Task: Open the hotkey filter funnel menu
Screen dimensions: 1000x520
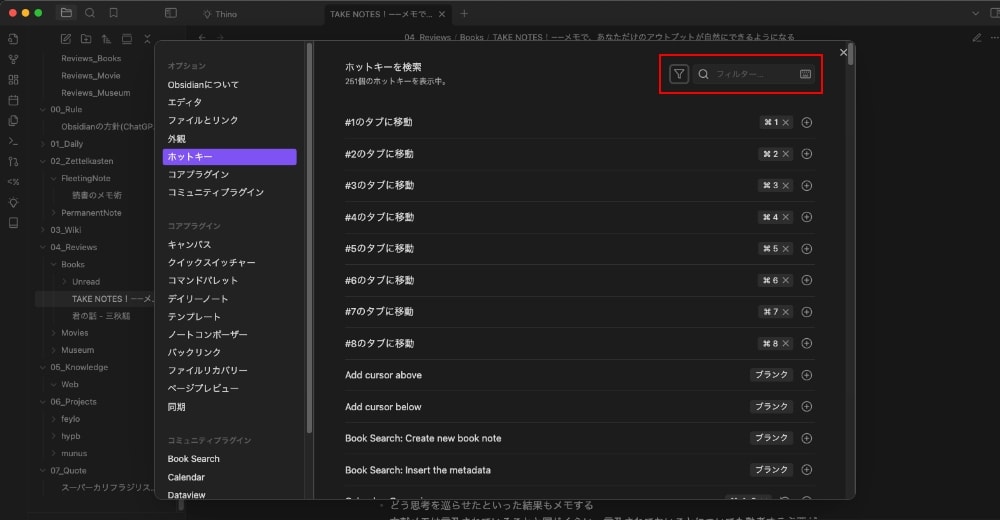Action: [679, 74]
